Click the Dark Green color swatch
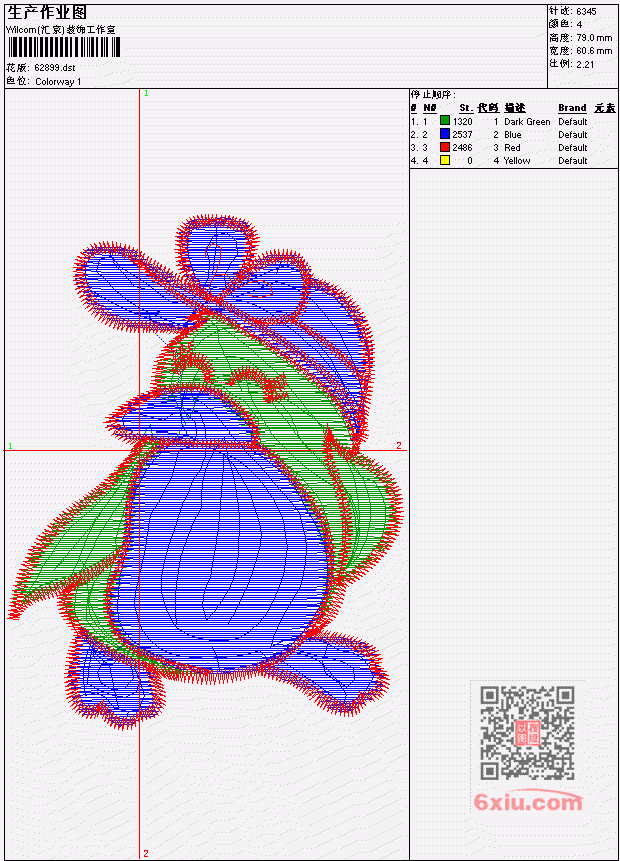620x861 pixels. [445, 121]
